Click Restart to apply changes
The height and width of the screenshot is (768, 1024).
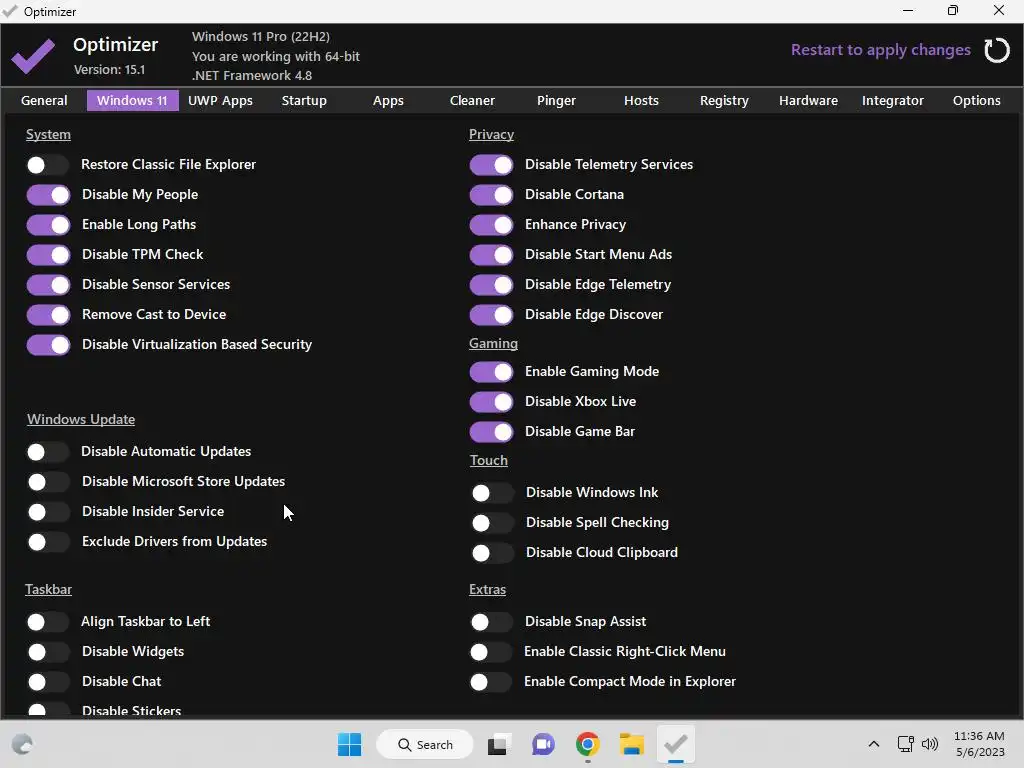click(880, 50)
